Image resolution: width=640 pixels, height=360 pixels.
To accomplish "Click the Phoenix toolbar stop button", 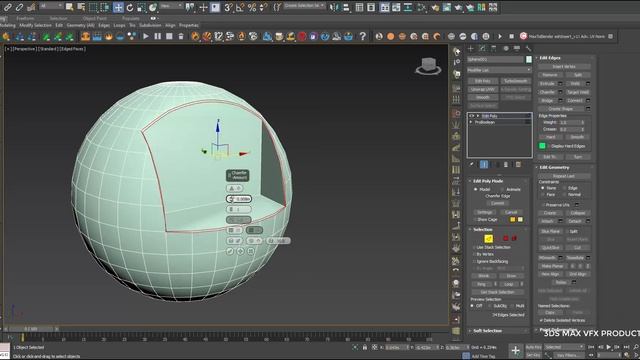I will [x=169, y=36].
